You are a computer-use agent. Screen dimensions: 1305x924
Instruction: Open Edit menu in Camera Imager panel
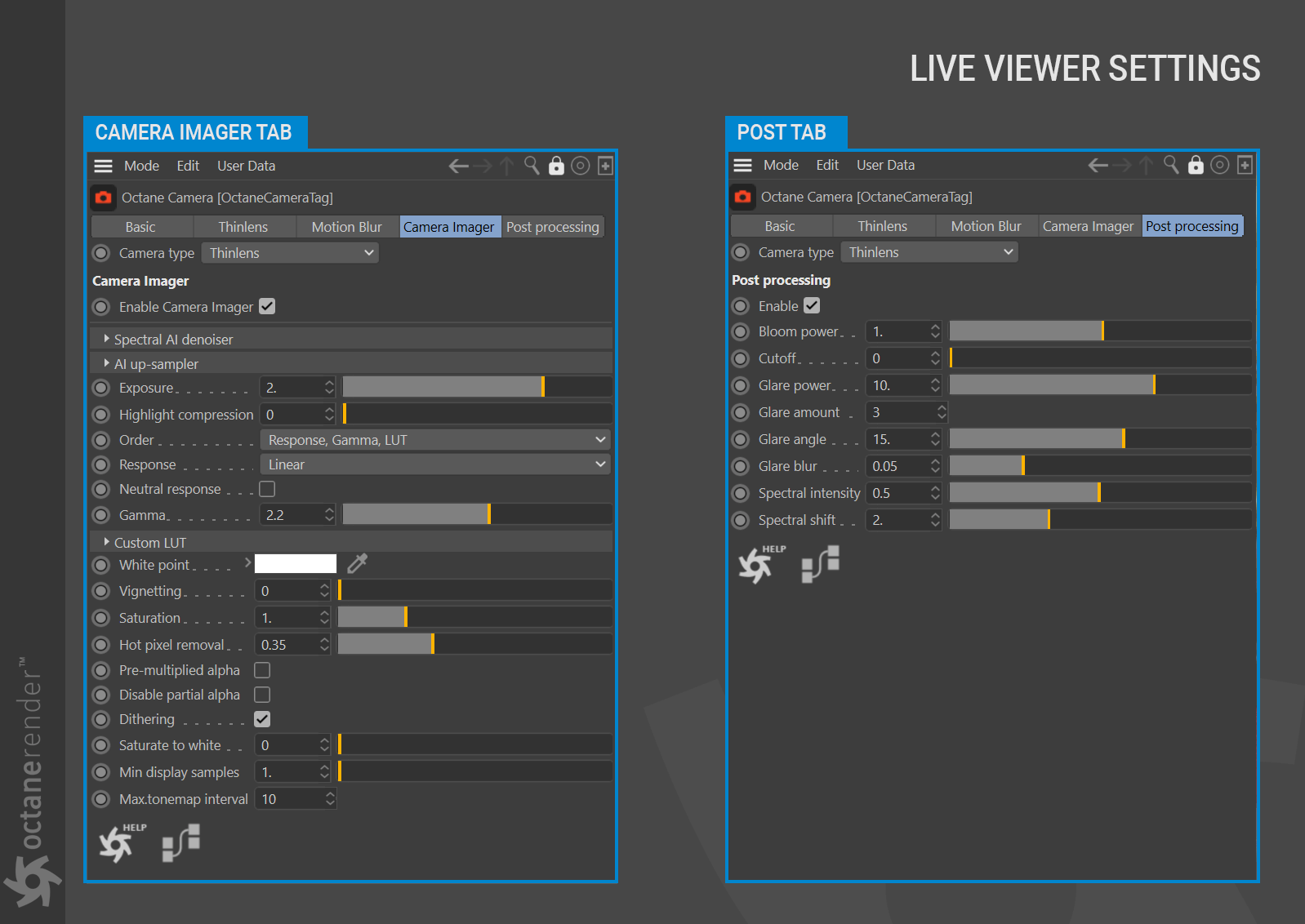pos(188,166)
